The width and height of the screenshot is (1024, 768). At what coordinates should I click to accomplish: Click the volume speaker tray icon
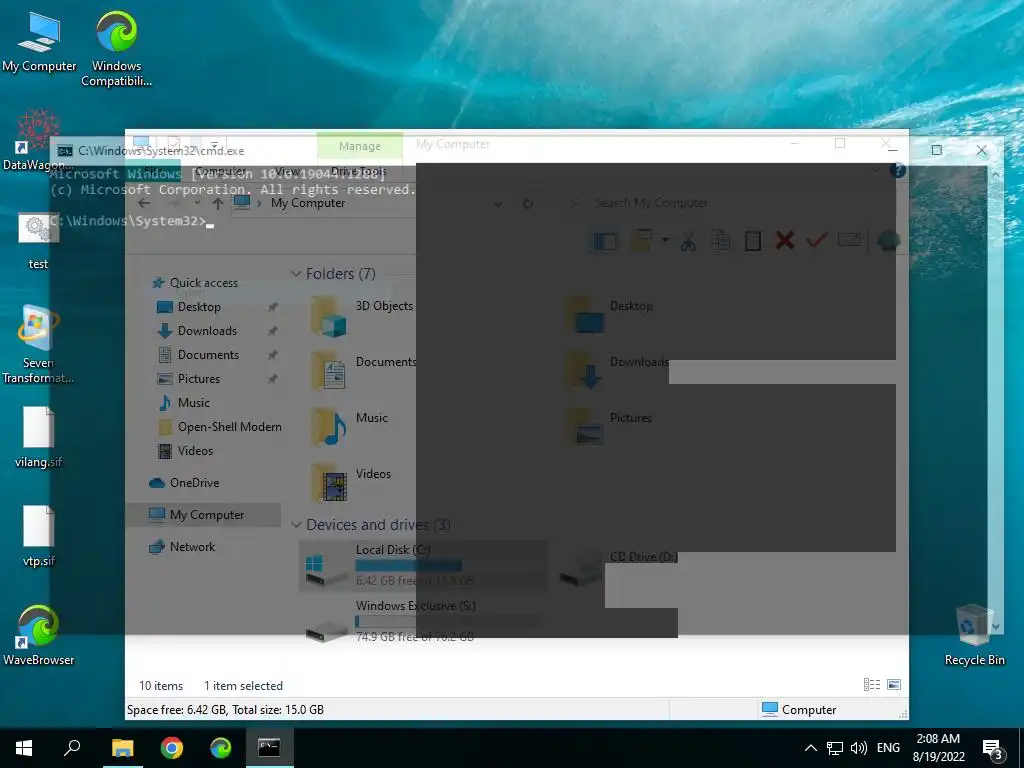pos(859,748)
